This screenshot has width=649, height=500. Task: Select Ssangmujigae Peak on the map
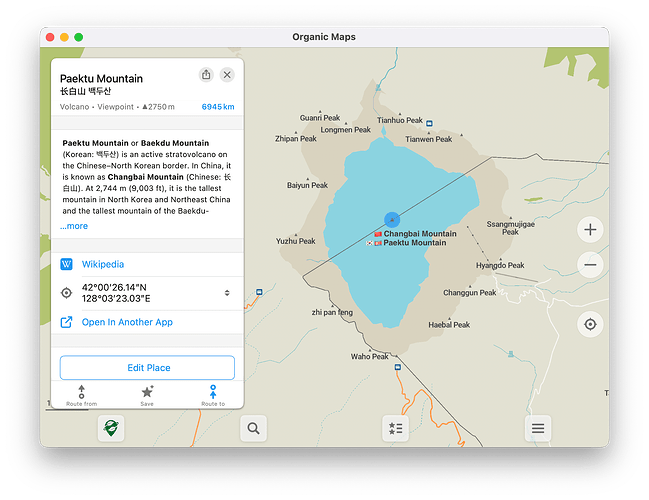pyautogui.click(x=510, y=228)
